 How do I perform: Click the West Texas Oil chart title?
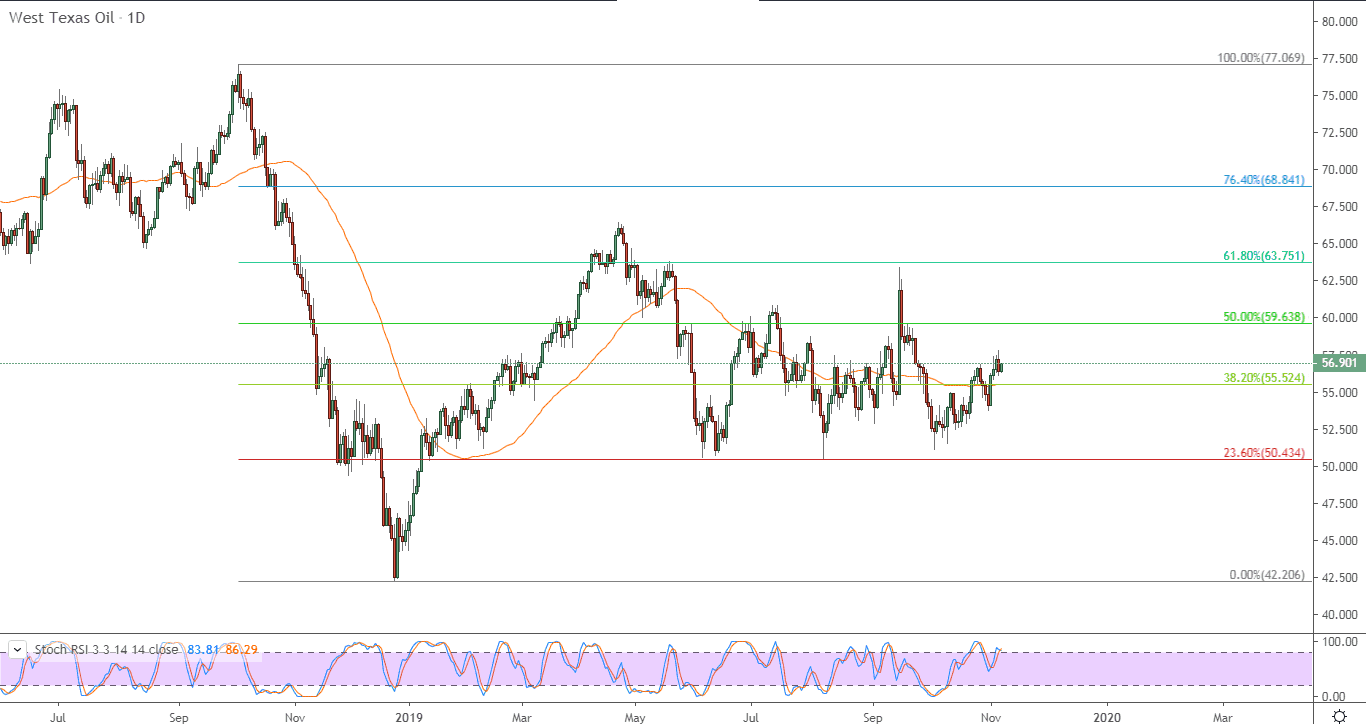pyautogui.click(x=77, y=17)
